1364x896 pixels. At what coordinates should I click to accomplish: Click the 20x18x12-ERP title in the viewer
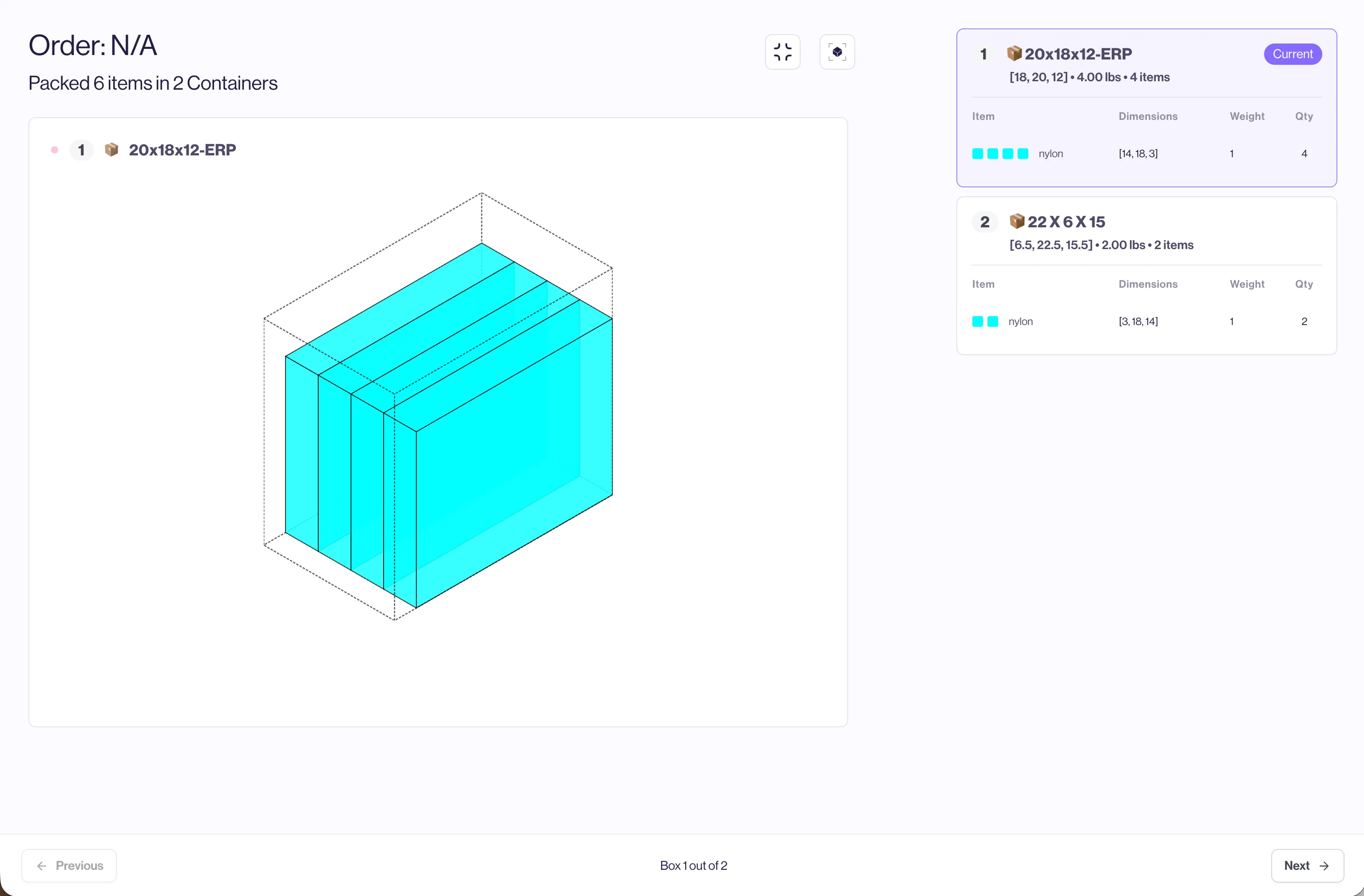tap(182, 150)
